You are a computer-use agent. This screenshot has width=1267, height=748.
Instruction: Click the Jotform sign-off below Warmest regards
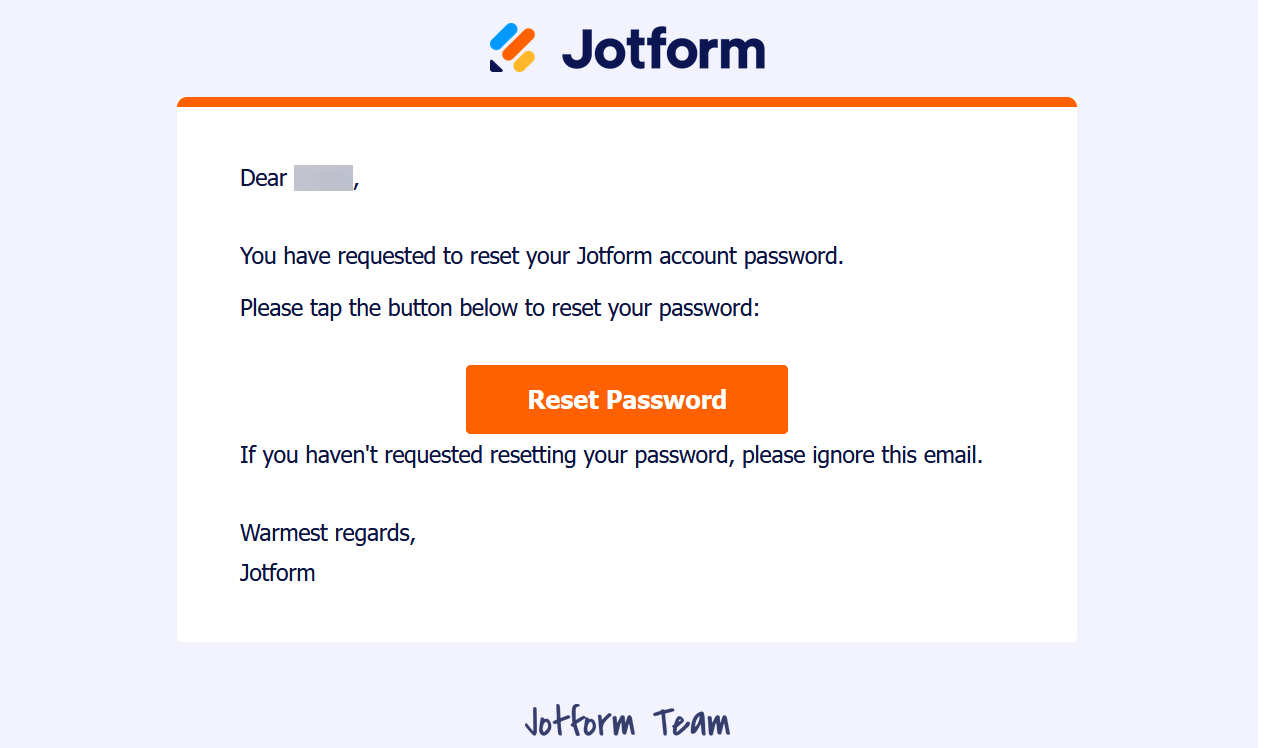click(277, 573)
